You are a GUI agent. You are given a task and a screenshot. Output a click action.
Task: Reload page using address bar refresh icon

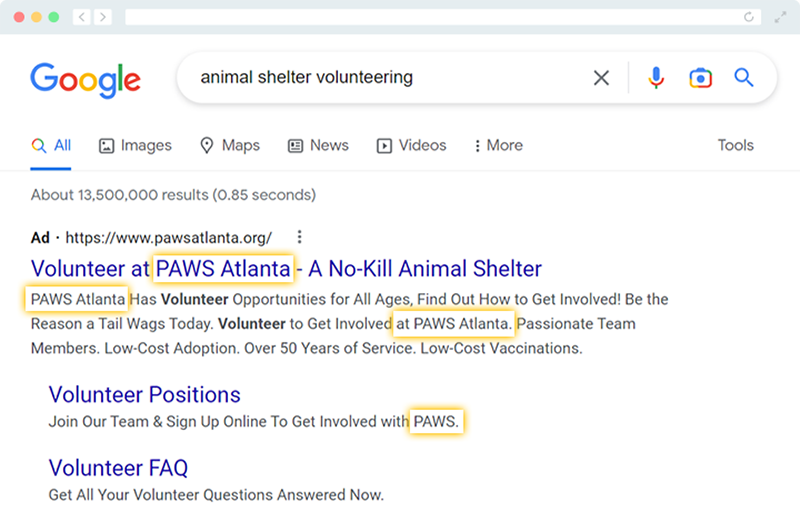[x=749, y=17]
